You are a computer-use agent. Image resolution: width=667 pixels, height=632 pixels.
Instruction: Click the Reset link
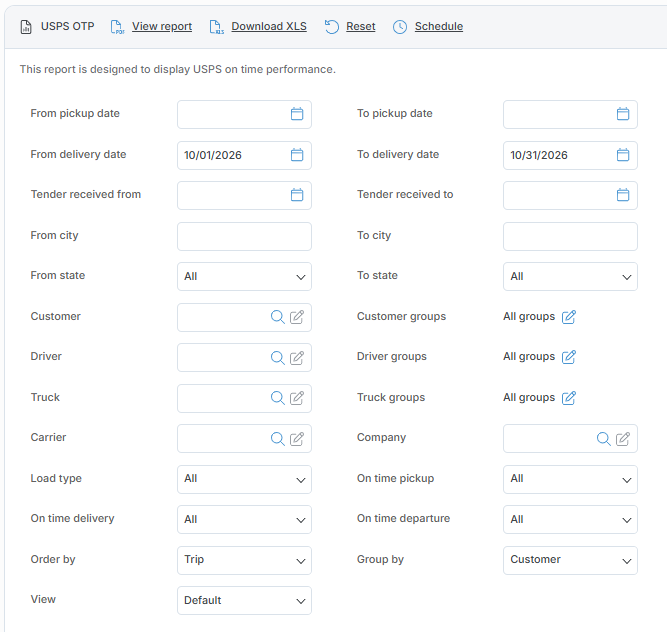pyautogui.click(x=361, y=26)
